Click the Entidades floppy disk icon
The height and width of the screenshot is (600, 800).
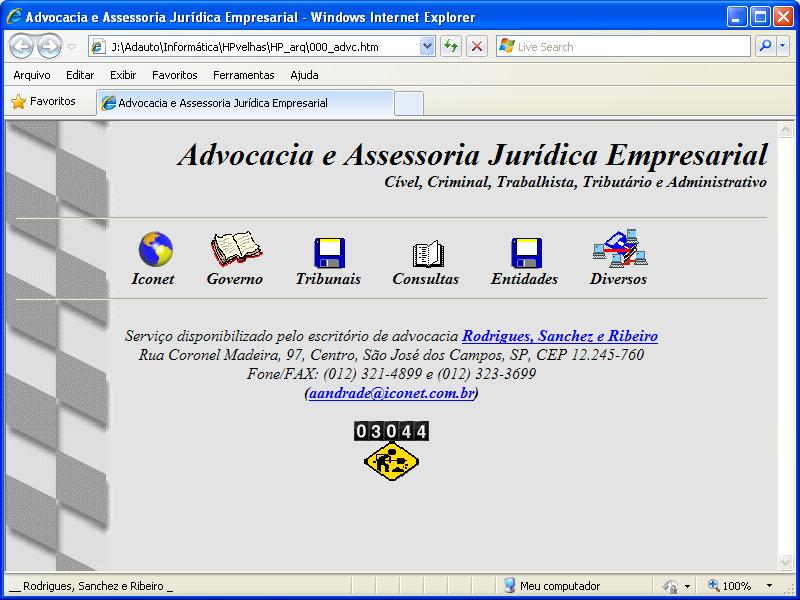point(526,252)
